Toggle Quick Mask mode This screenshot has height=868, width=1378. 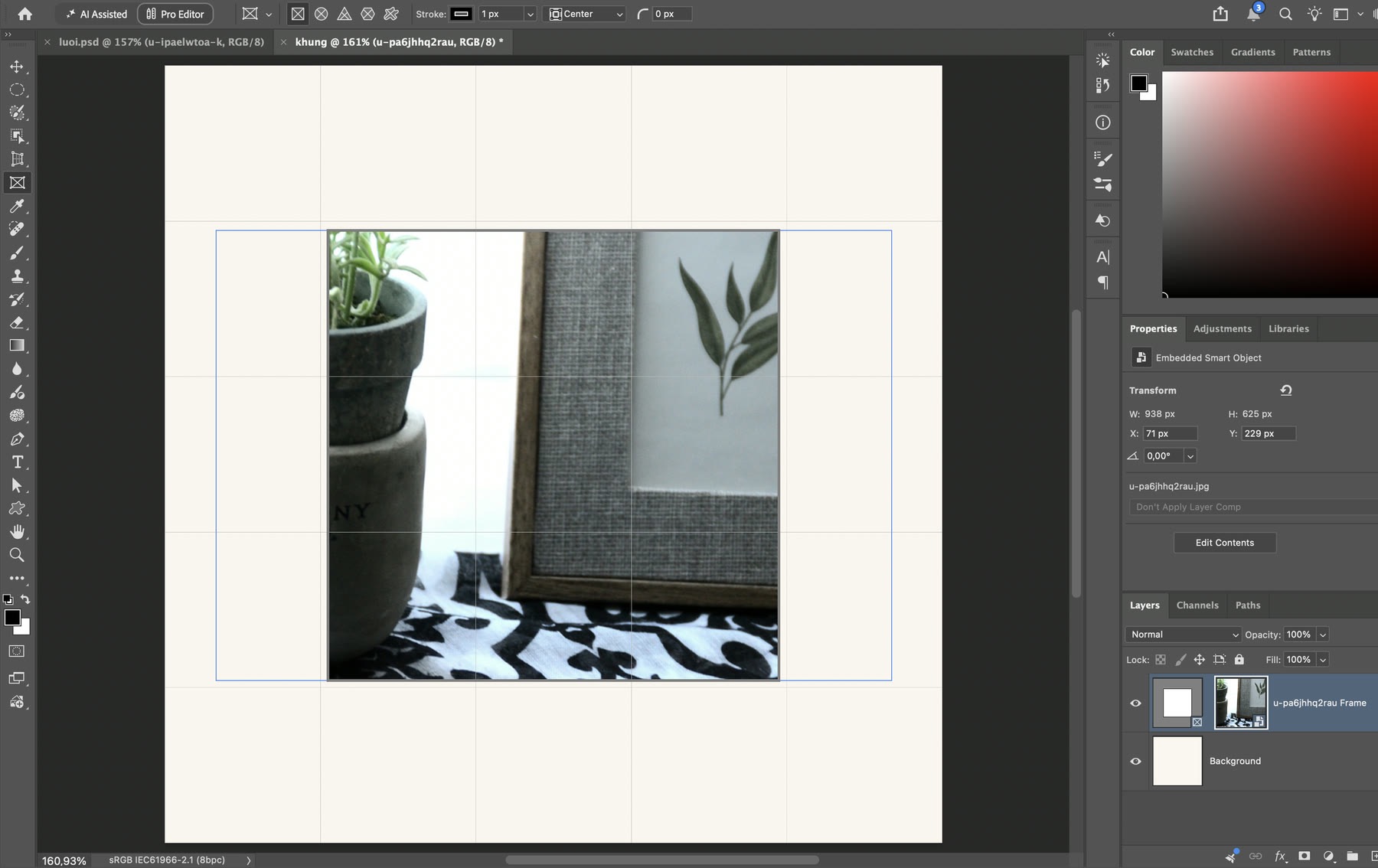tap(17, 651)
